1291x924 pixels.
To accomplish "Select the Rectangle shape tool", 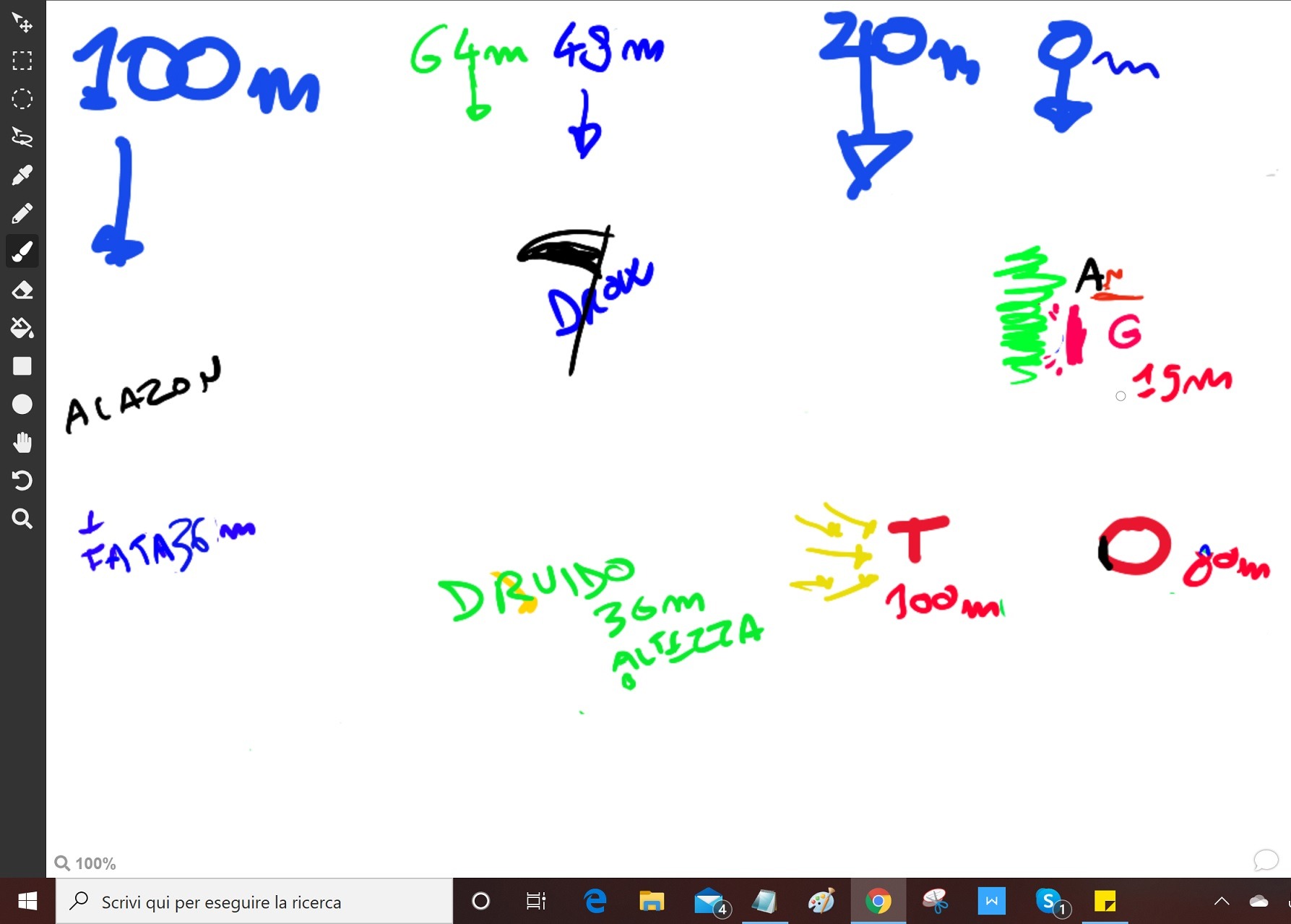I will [22, 366].
